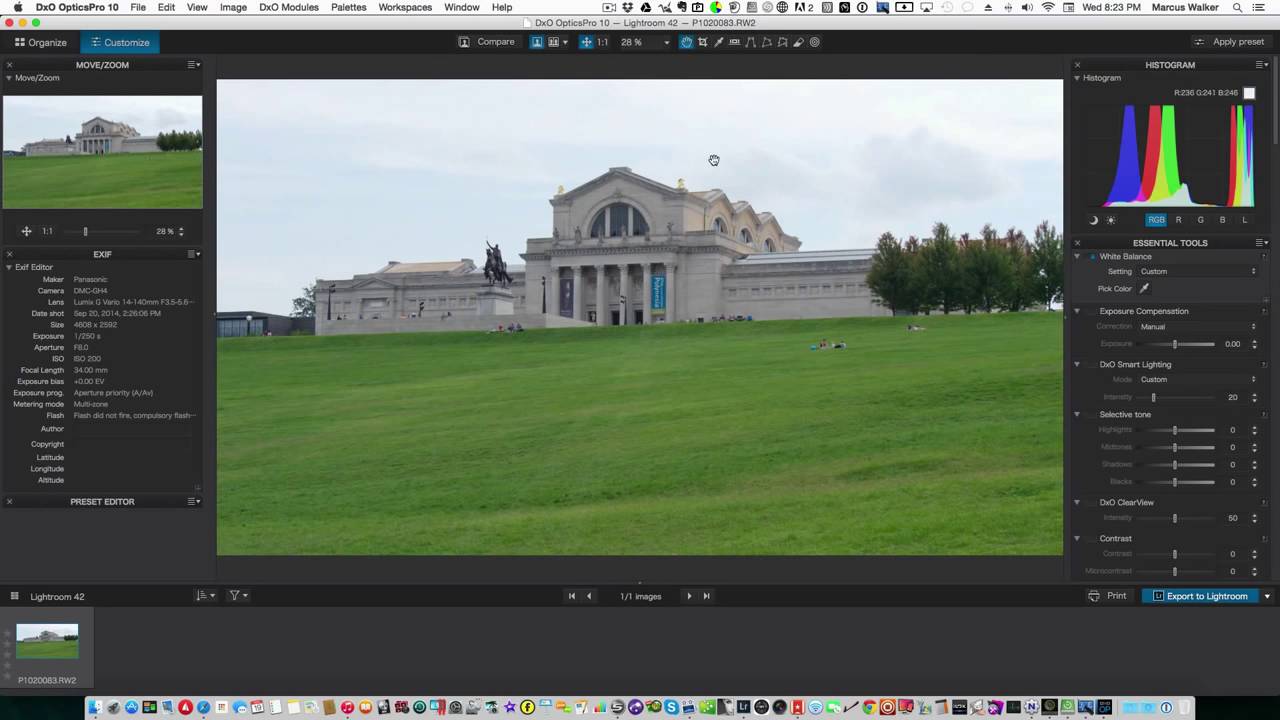This screenshot has width=1280, height=720.
Task: Open Export to Lightroom dropdown arrow
Action: (1267, 596)
